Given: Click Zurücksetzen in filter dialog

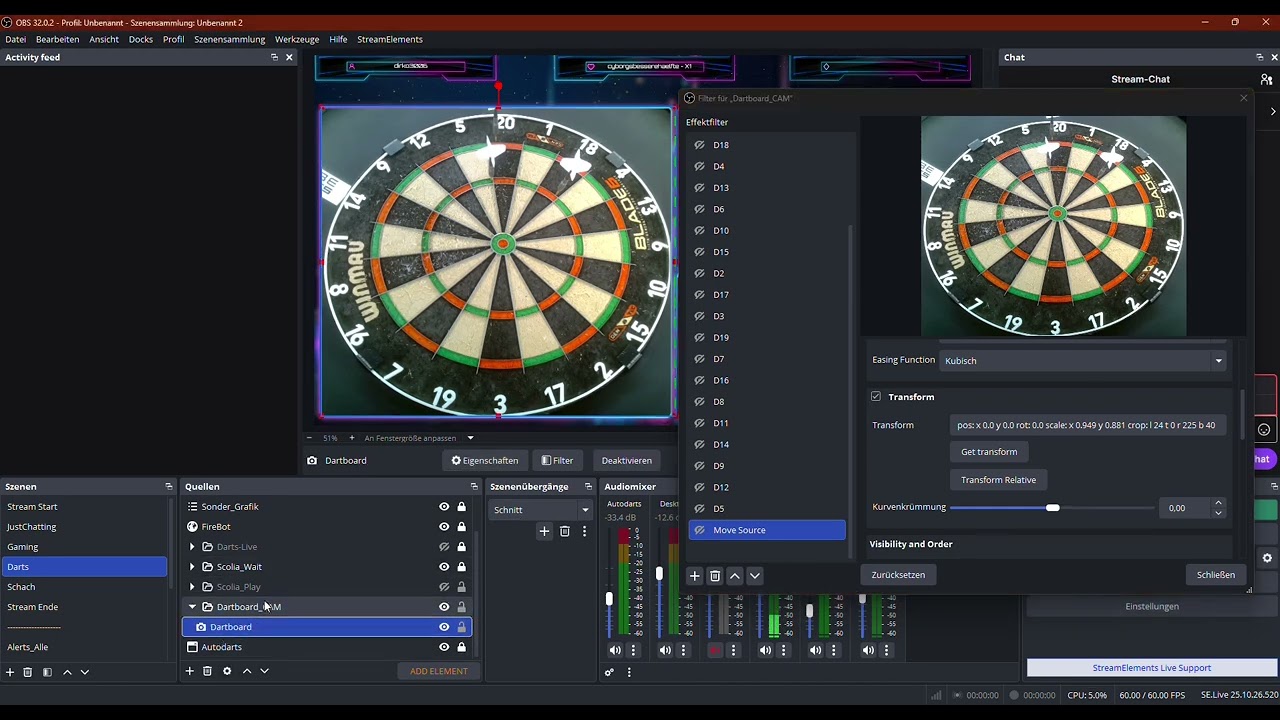Looking at the screenshot, I should [x=898, y=575].
